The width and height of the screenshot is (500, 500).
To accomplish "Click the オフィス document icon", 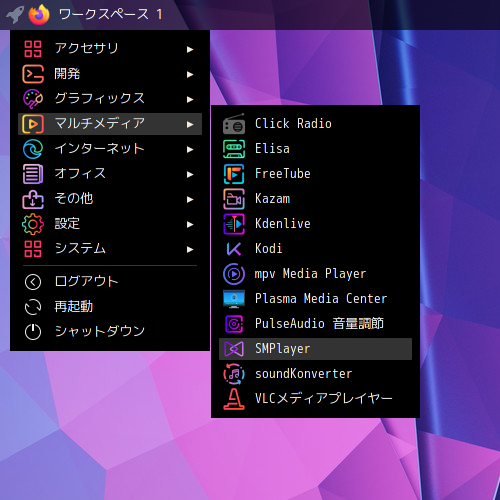I will tap(33, 174).
